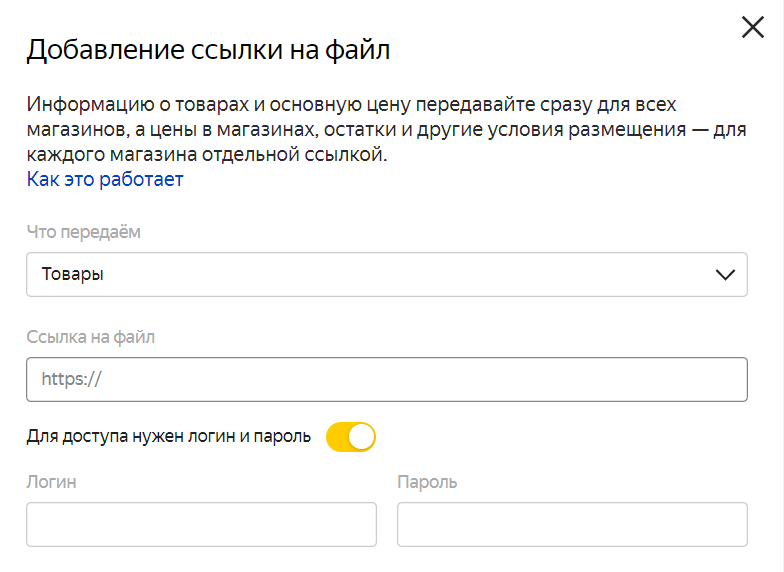The height and width of the screenshot is (572, 784).
Task: Open the "Как это работает" help link
Action: coord(105,180)
